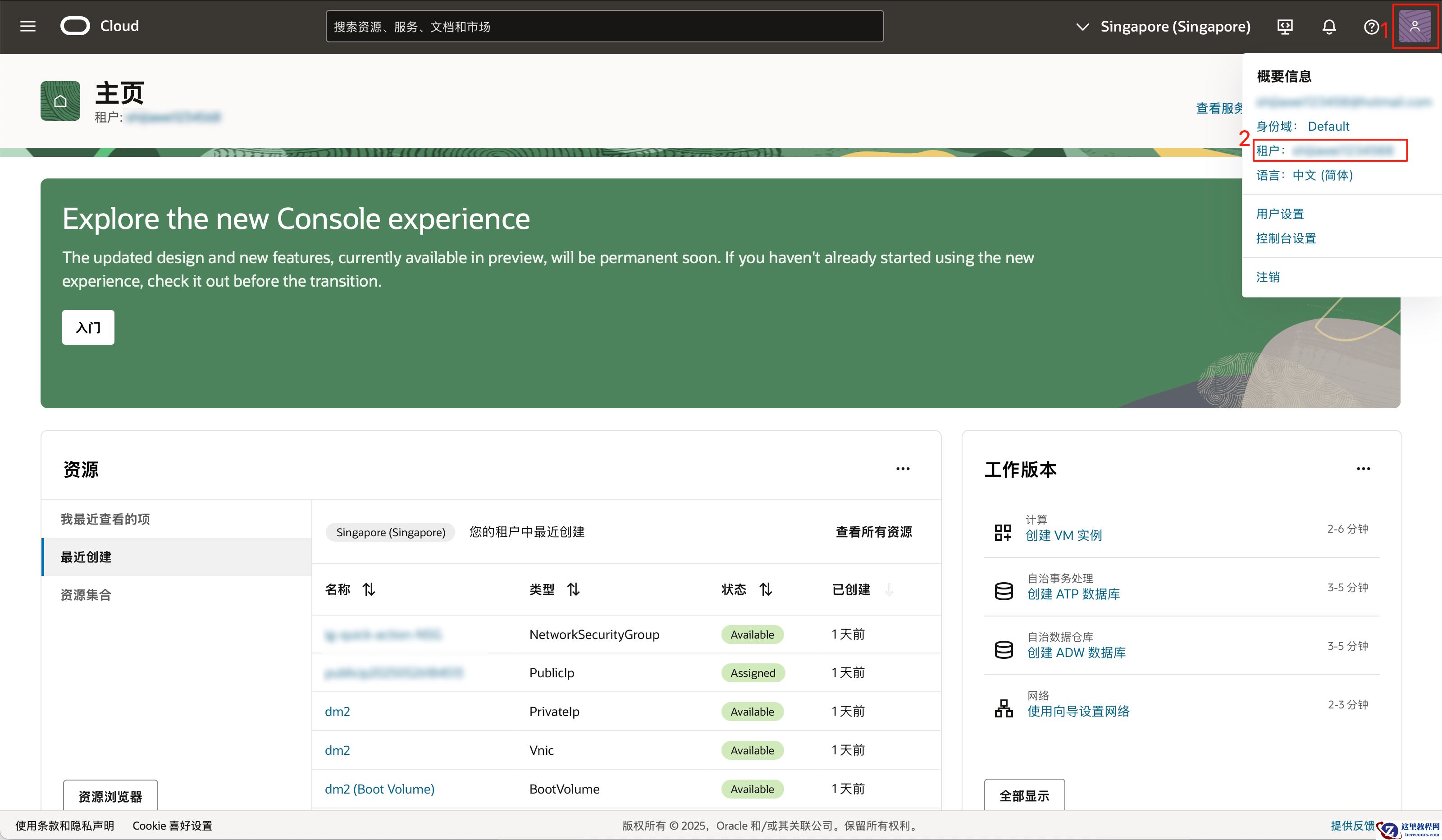The image size is (1442, 840).
Task: Sort the table by 类型 column
Action: point(573,589)
